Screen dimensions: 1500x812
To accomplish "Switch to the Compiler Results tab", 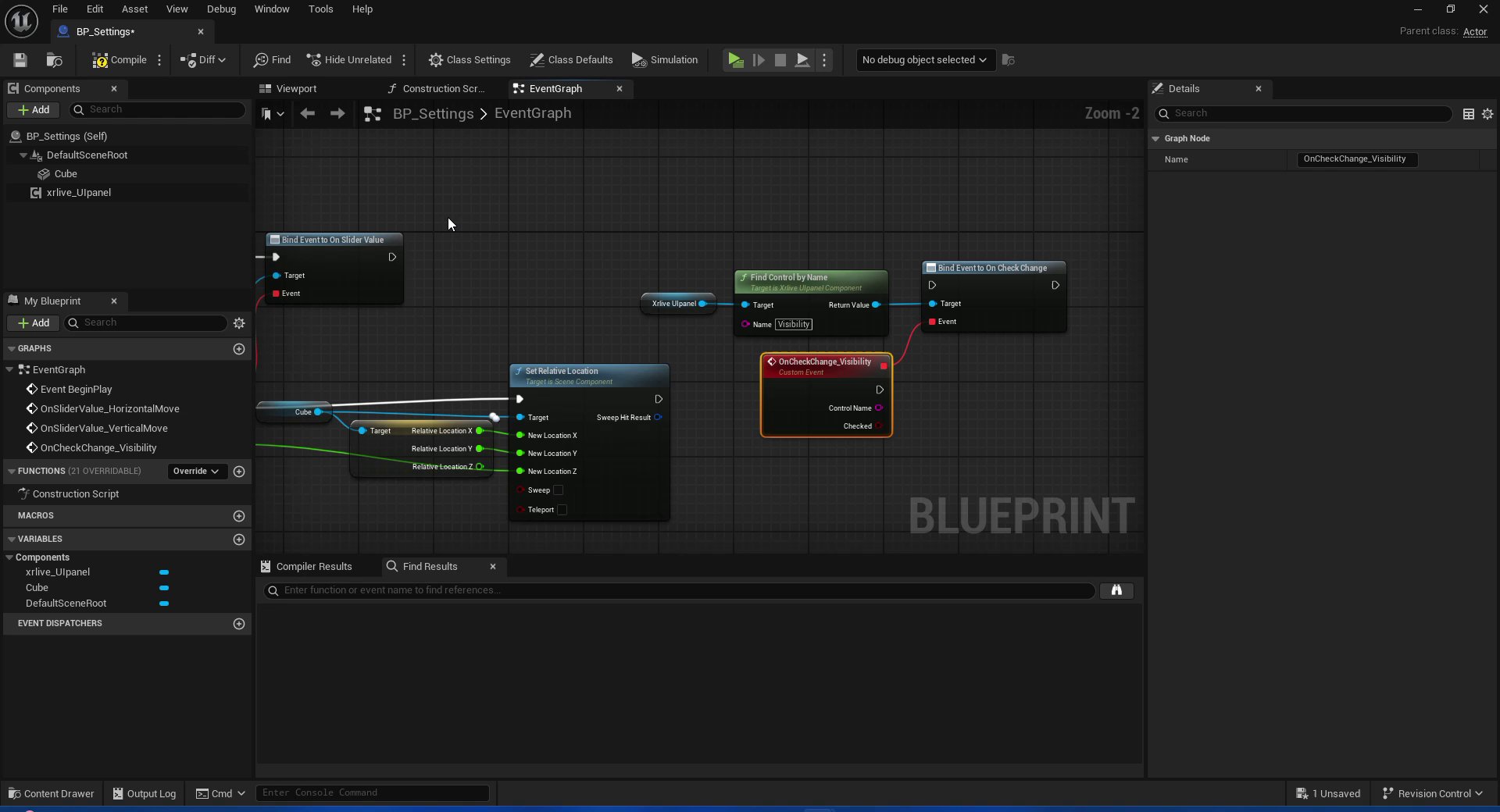I will point(305,567).
